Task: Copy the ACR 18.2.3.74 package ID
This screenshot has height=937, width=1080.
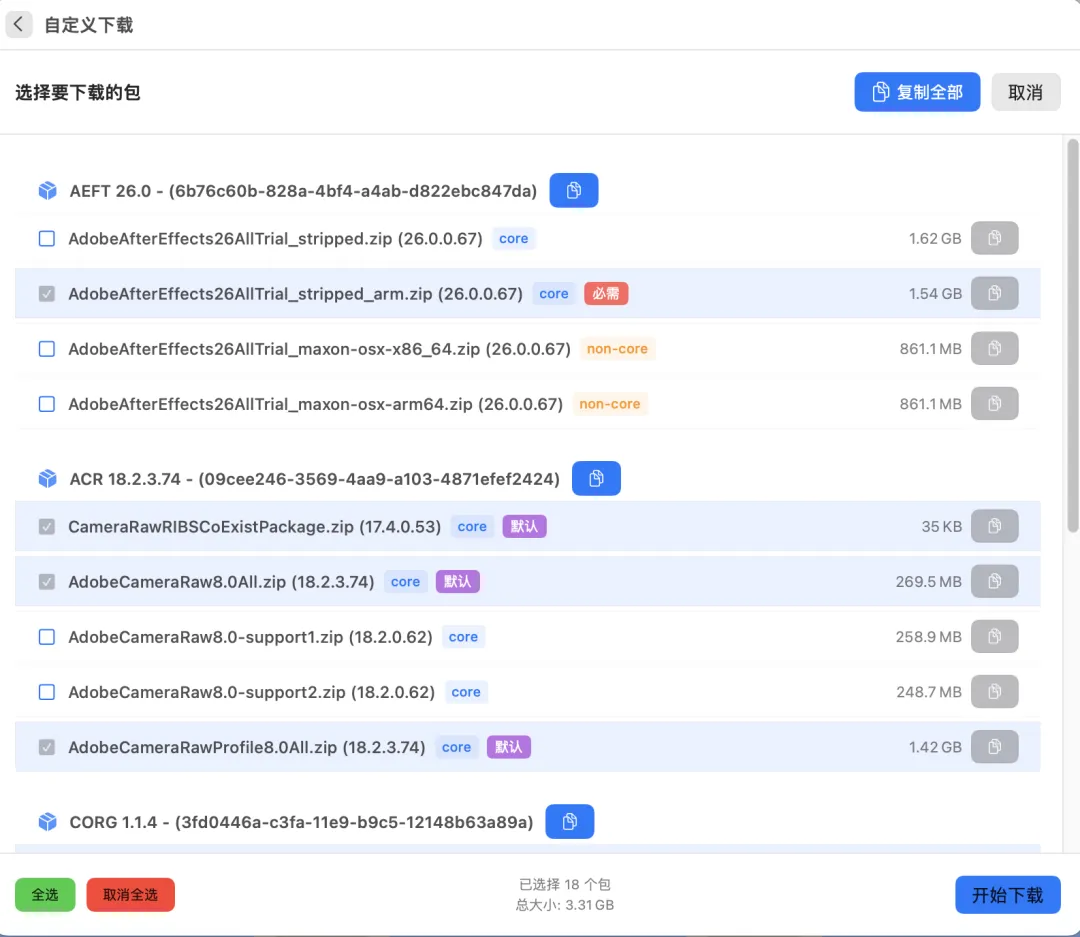Action: [596, 478]
